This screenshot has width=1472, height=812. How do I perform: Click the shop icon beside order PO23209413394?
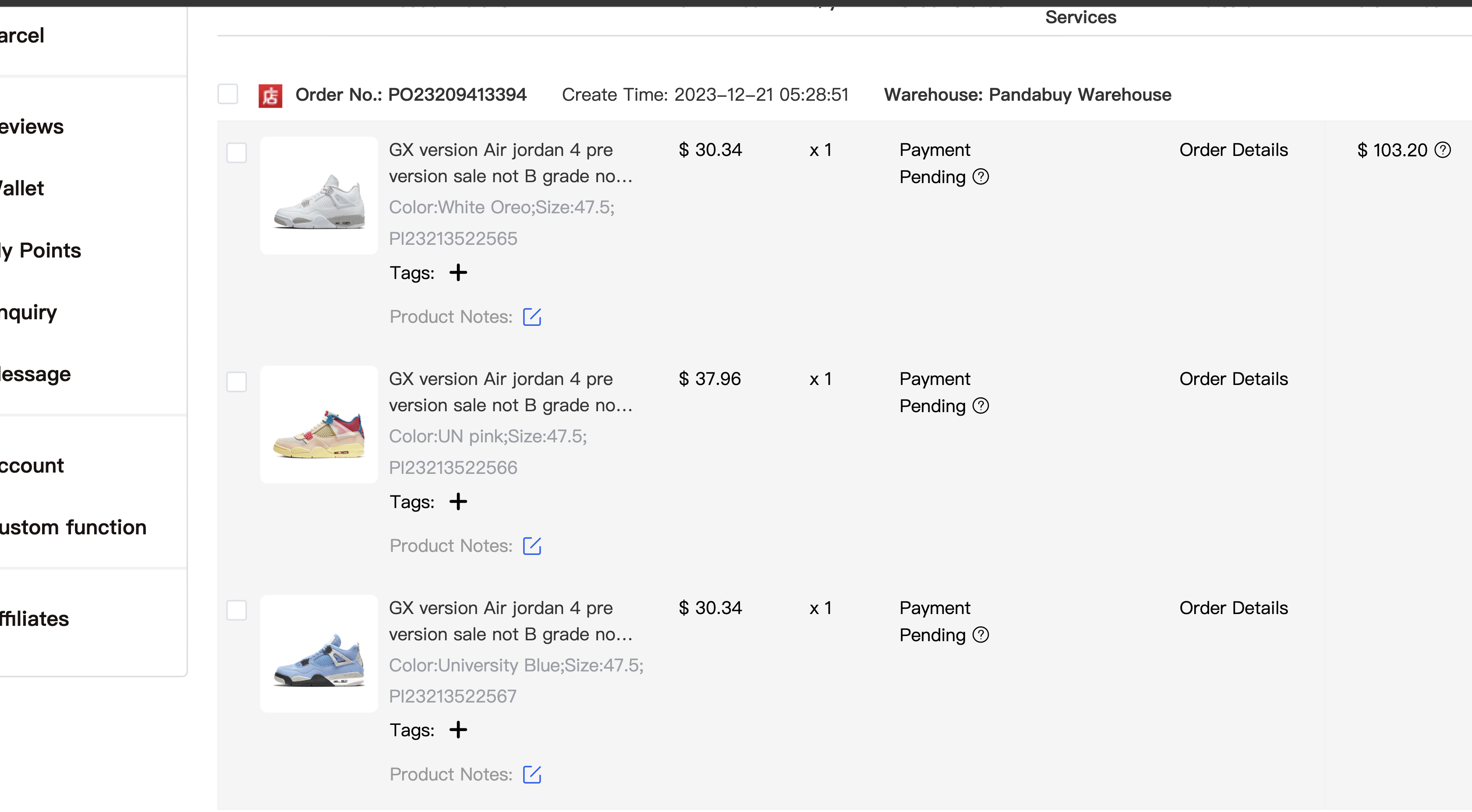tap(270, 95)
